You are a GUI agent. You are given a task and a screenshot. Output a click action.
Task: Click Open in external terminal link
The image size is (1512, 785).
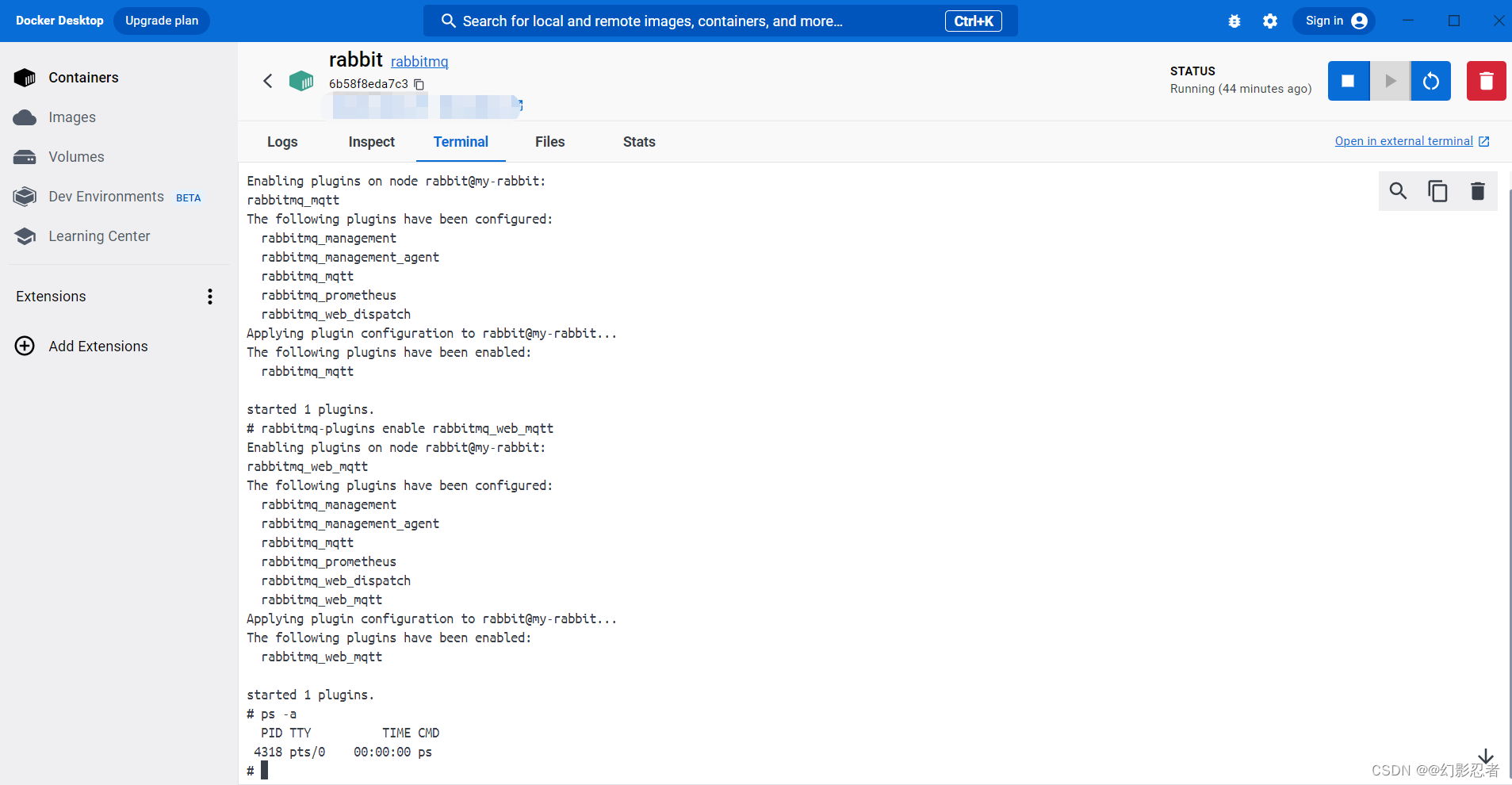1403,141
